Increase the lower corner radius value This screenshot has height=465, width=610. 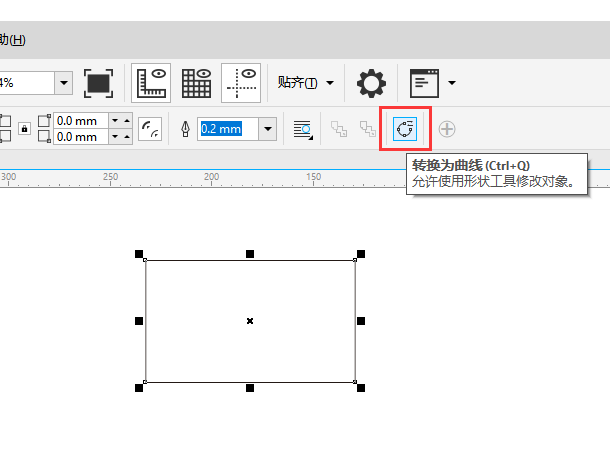coord(127,137)
